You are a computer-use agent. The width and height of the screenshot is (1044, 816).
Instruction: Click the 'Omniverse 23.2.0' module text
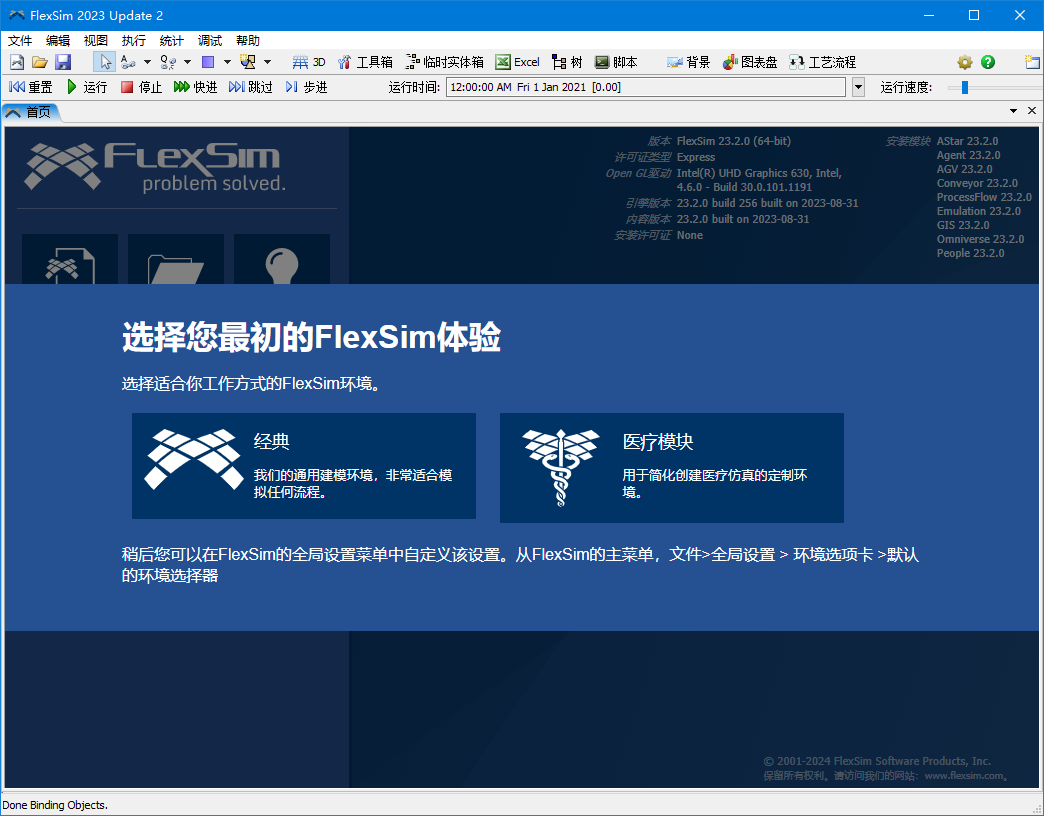[x=980, y=239]
